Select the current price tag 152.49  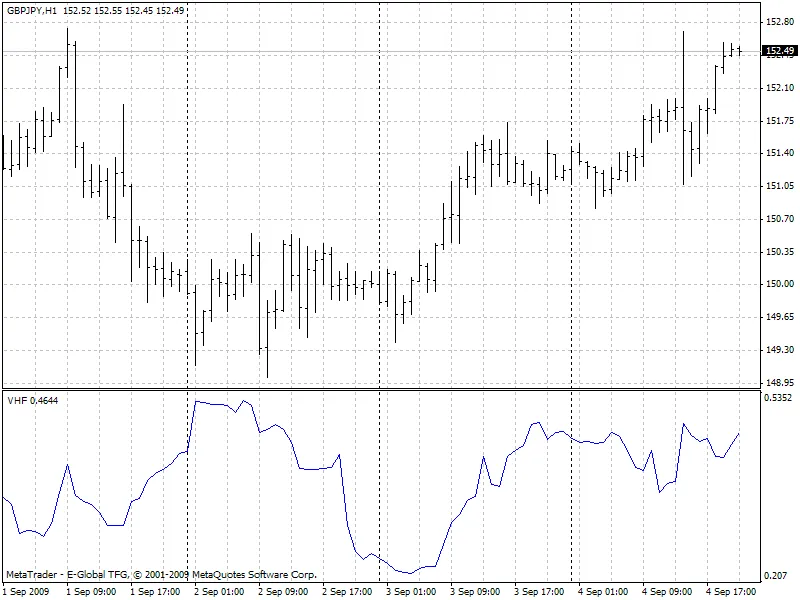click(777, 51)
